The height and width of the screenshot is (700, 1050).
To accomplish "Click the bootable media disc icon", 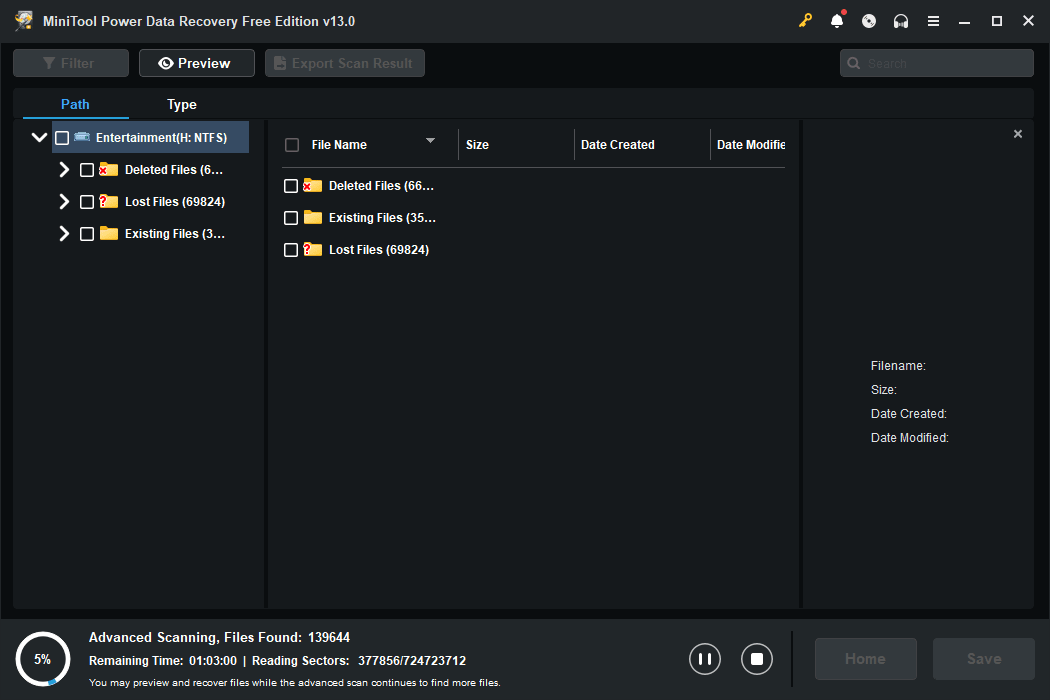I will pyautogui.click(x=869, y=21).
